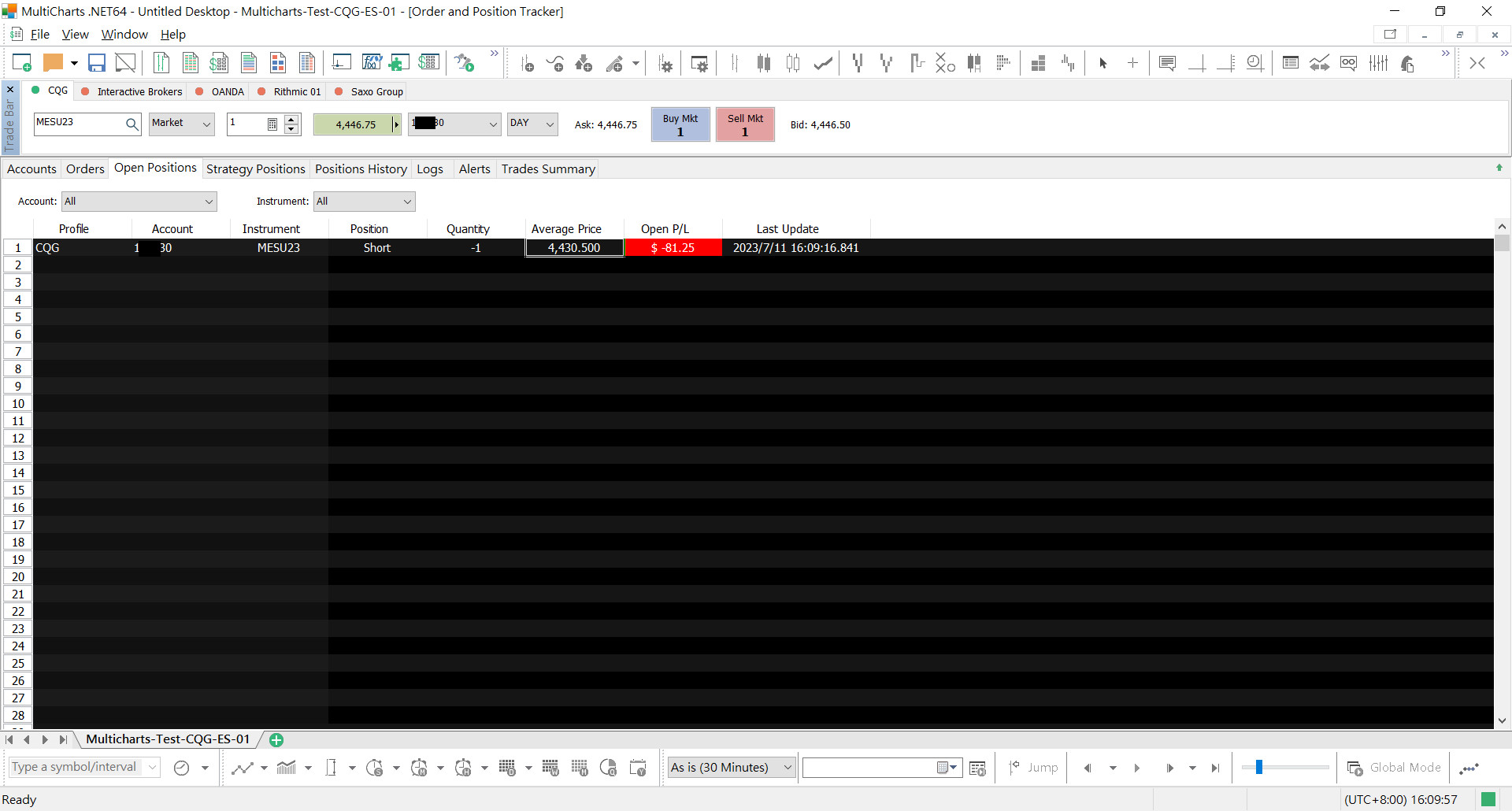Image resolution: width=1512 pixels, height=811 pixels.
Task: Select the Point and Figure XO icon
Action: (944, 63)
